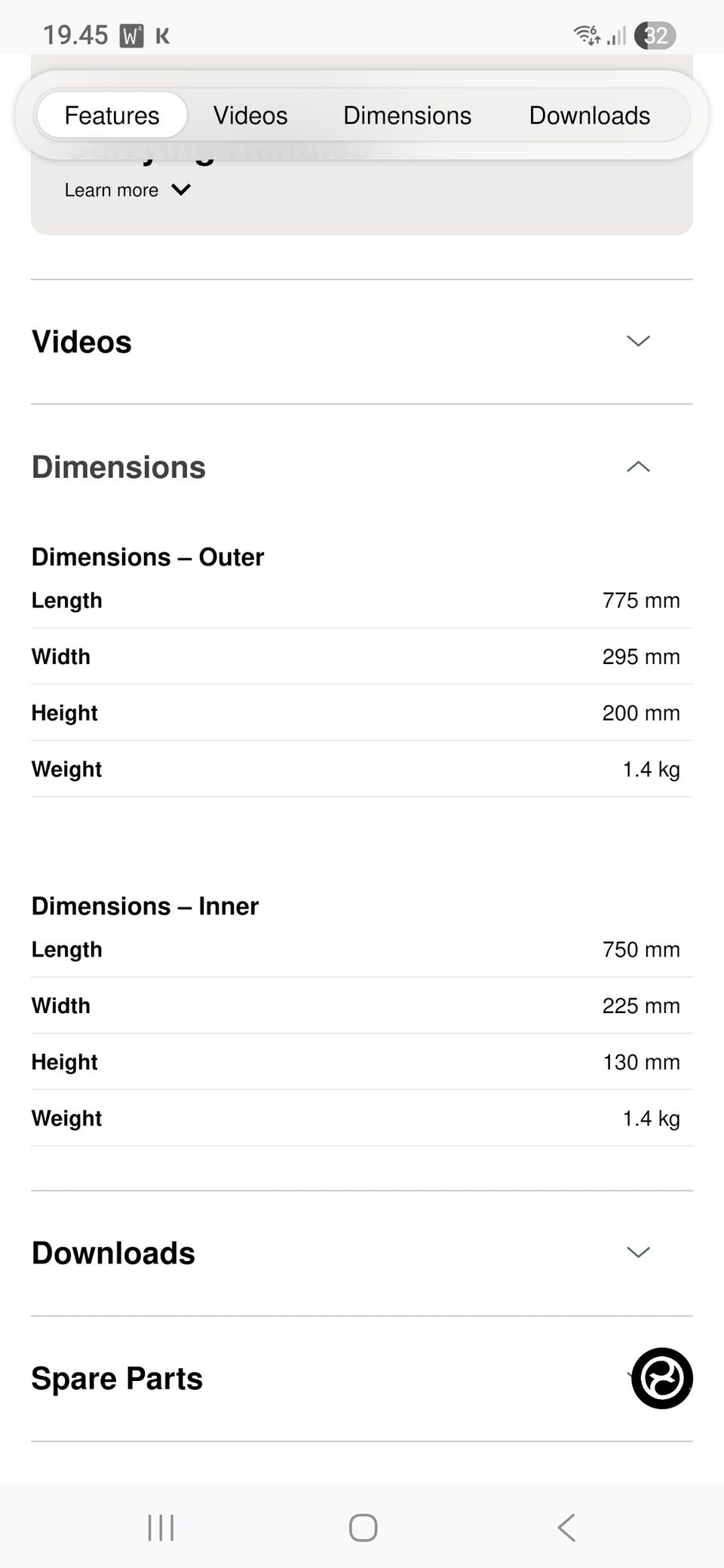Open recent apps navigation icon
The width and height of the screenshot is (724, 1568).
point(161,1528)
